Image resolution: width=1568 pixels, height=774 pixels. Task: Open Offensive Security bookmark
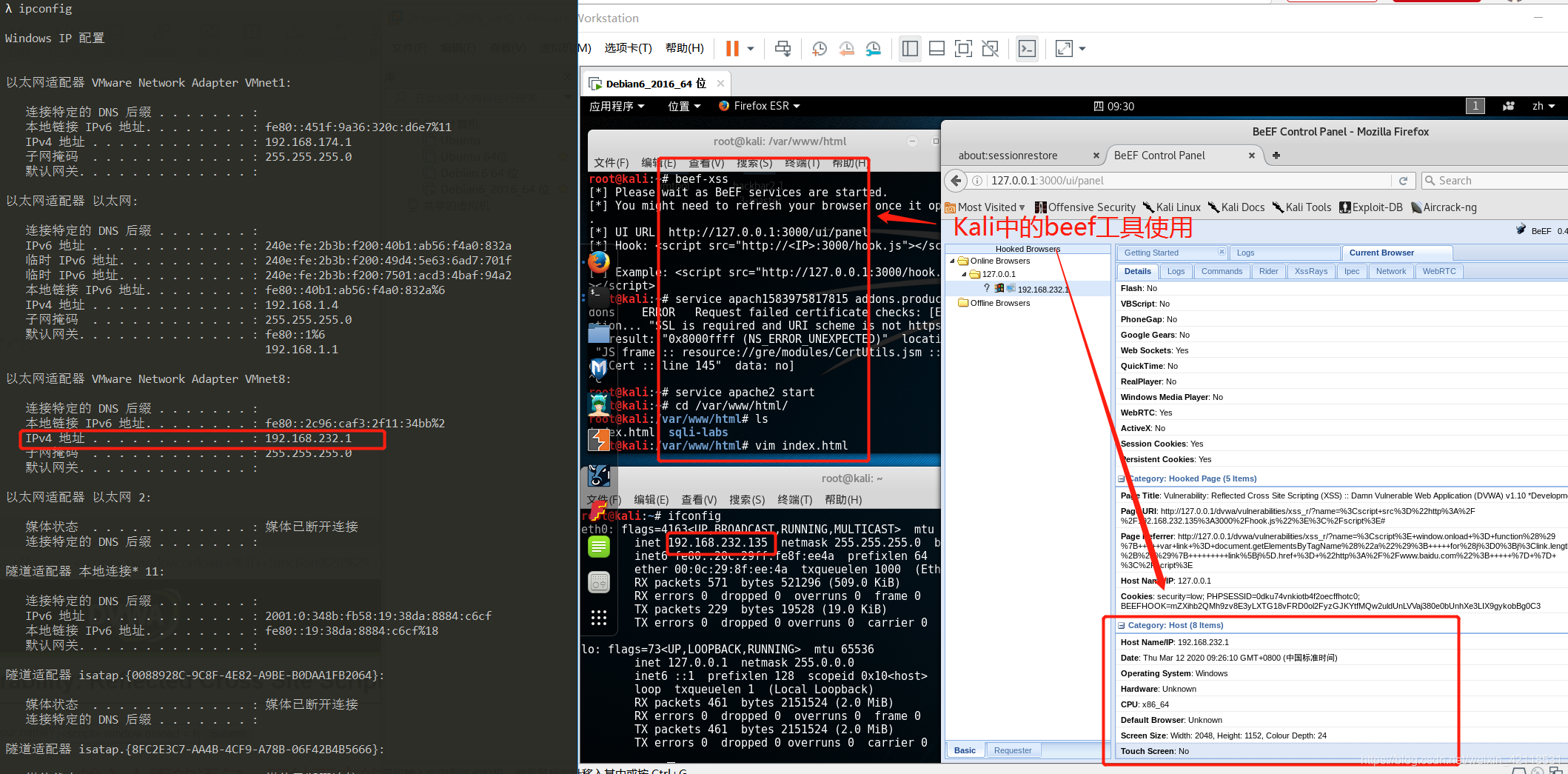coord(1085,207)
